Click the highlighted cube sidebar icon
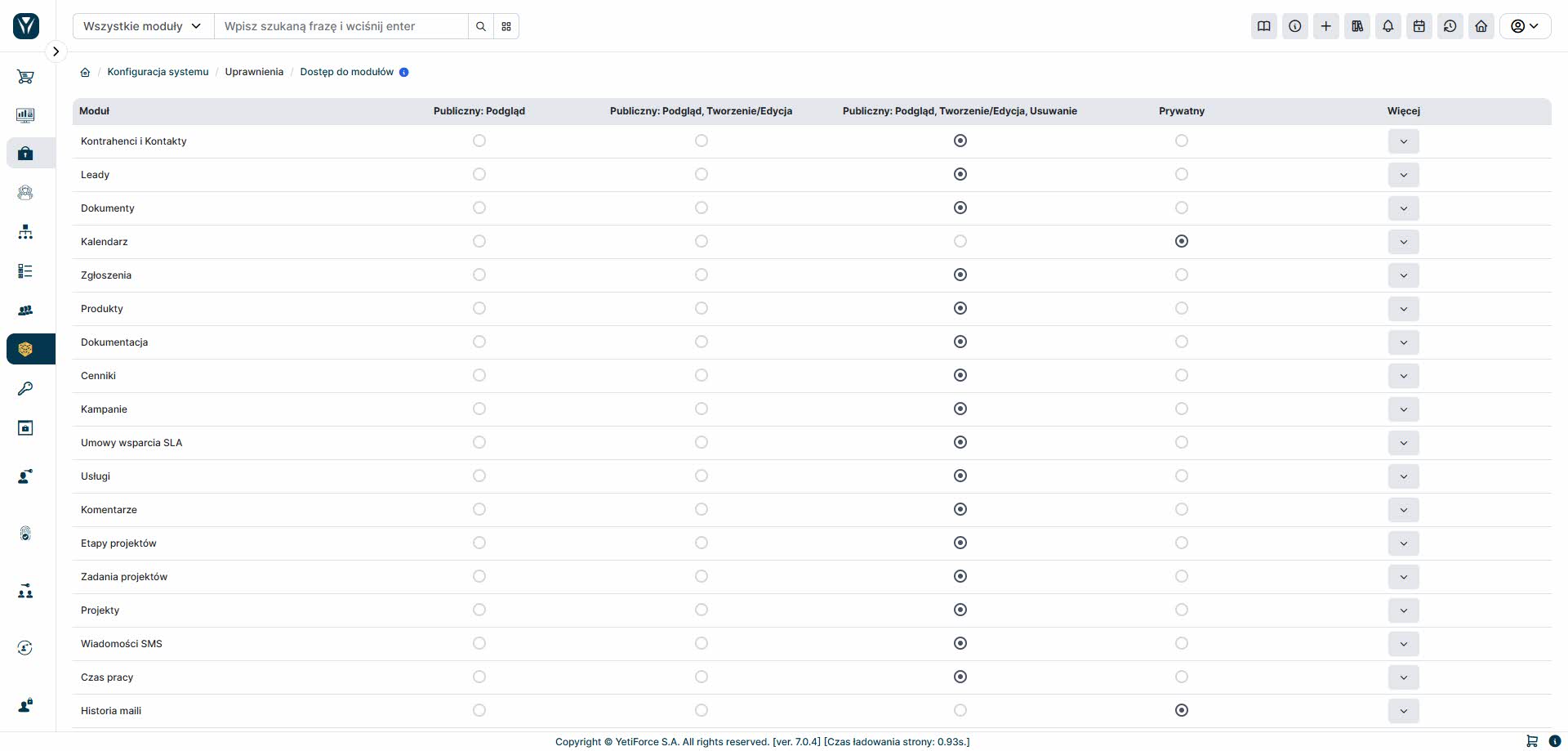The image size is (1568, 751). pyautogui.click(x=25, y=349)
